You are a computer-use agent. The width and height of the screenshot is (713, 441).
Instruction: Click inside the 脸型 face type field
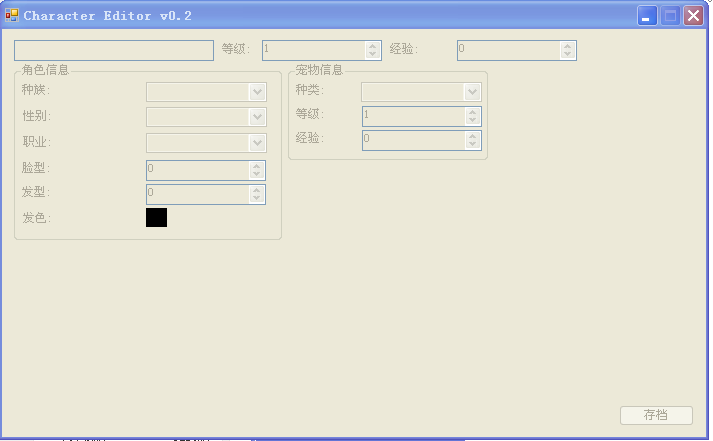click(x=197, y=170)
